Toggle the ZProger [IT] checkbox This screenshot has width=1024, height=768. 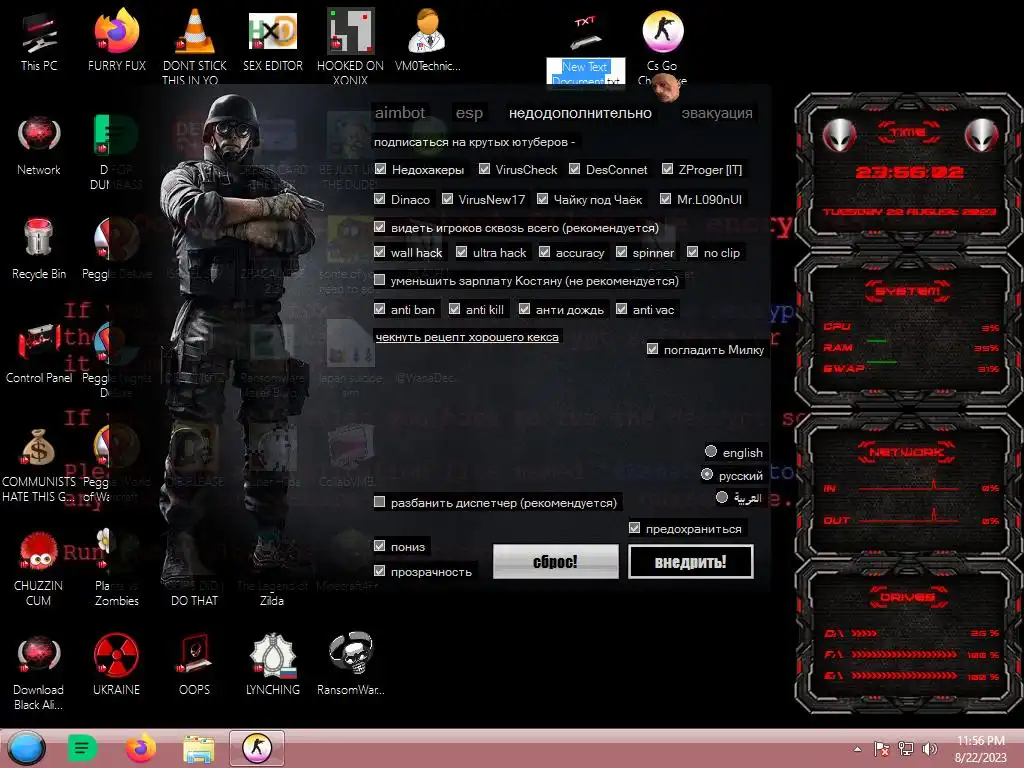point(667,169)
